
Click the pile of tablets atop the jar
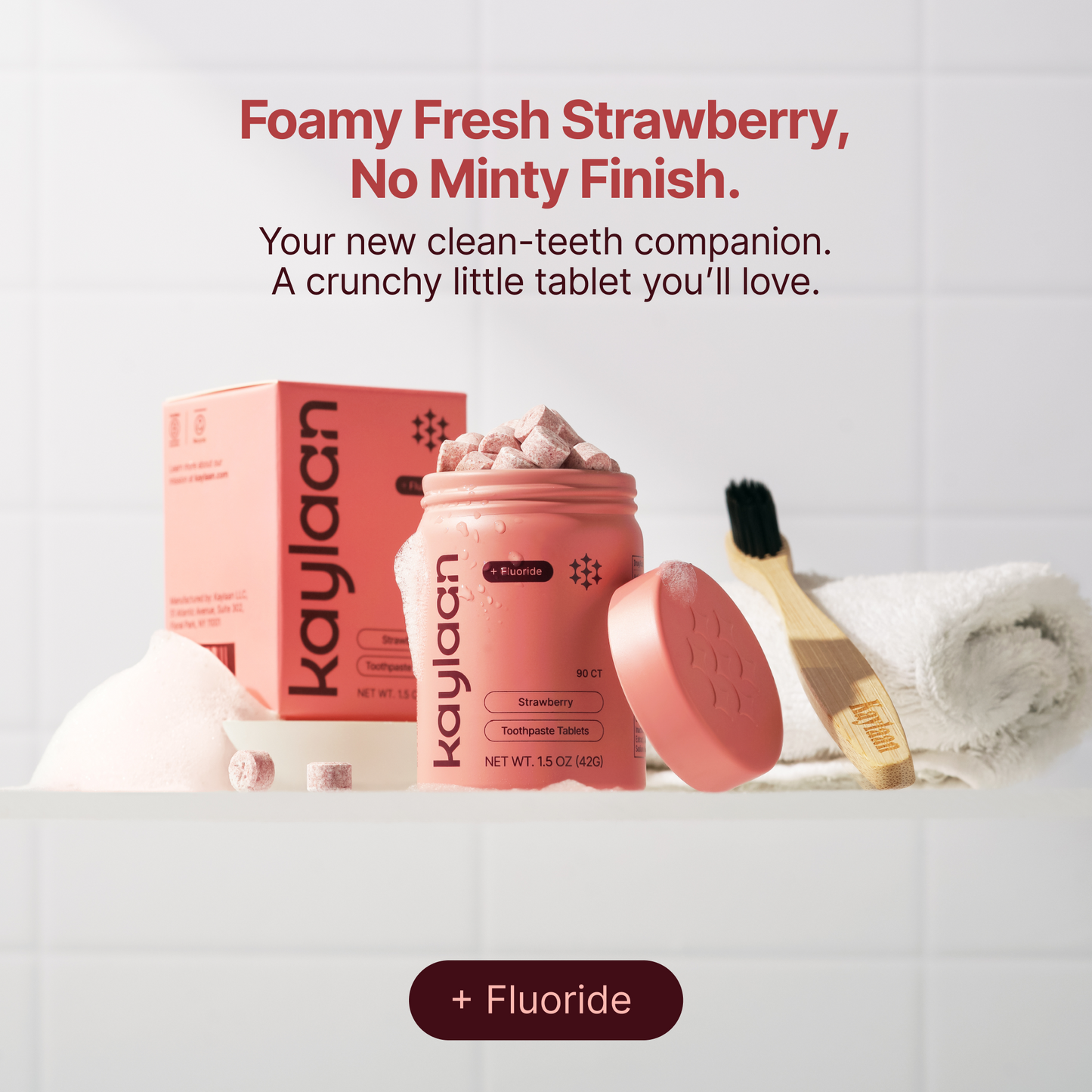click(x=525, y=441)
